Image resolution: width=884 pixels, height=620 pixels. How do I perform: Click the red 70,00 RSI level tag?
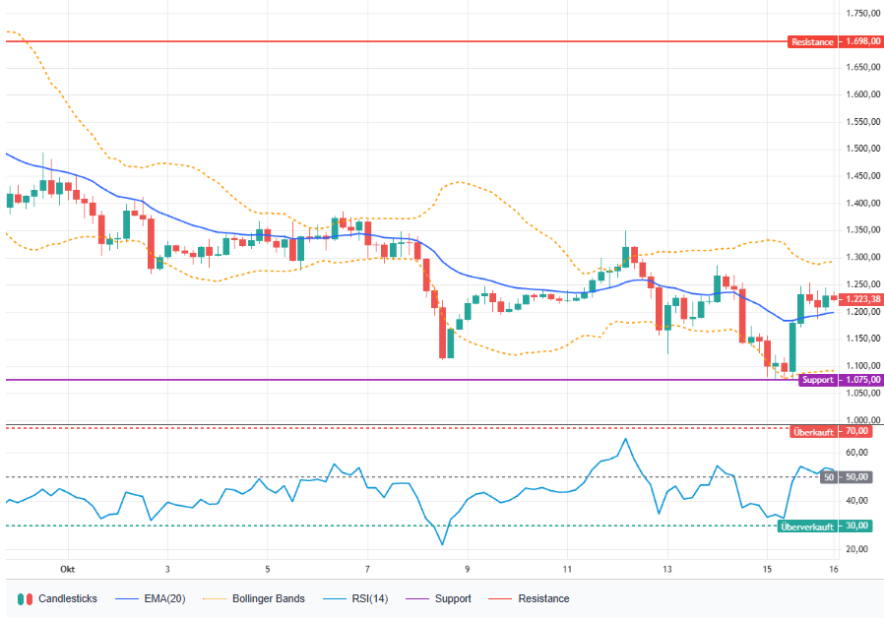(856, 432)
